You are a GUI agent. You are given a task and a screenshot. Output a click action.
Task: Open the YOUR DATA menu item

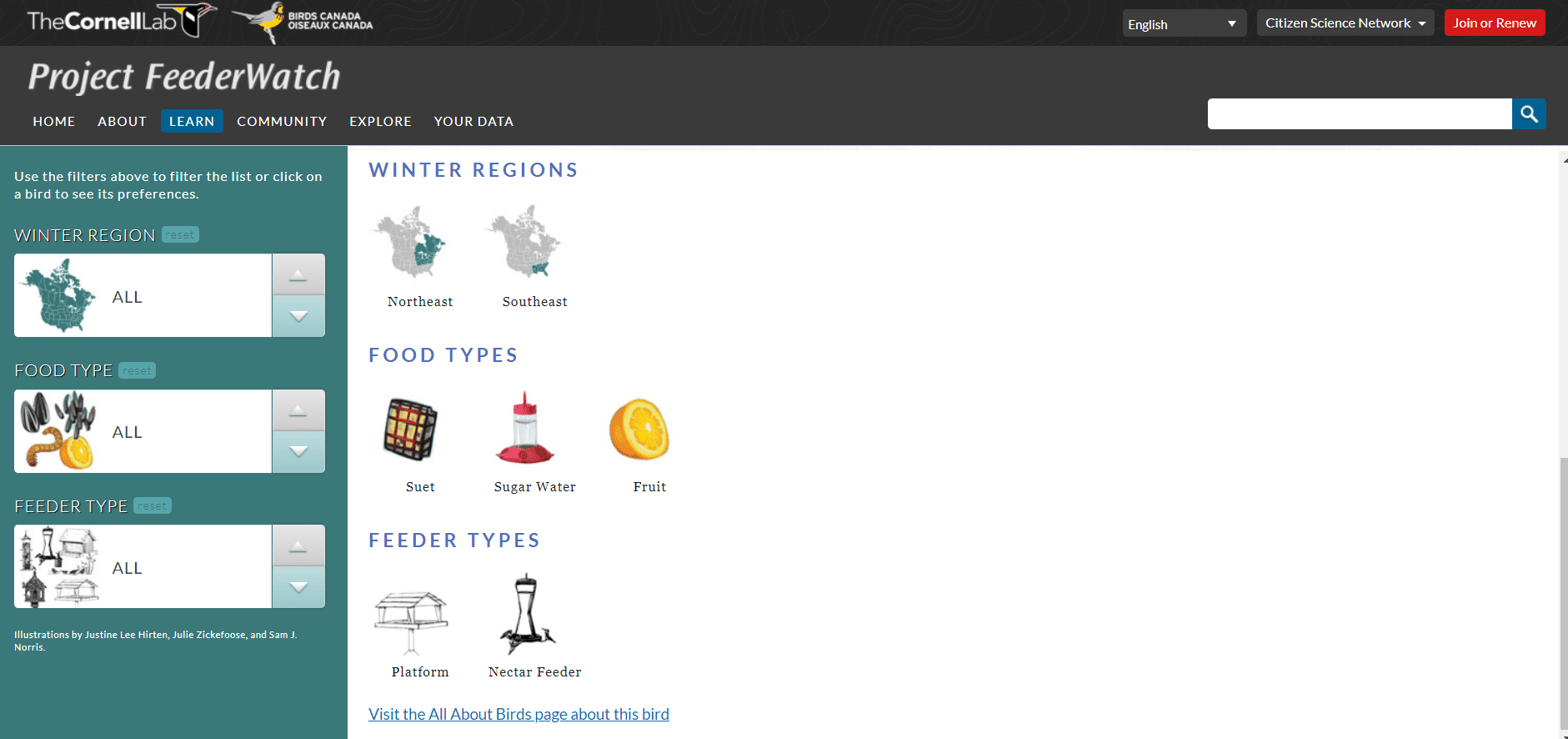pyautogui.click(x=473, y=121)
